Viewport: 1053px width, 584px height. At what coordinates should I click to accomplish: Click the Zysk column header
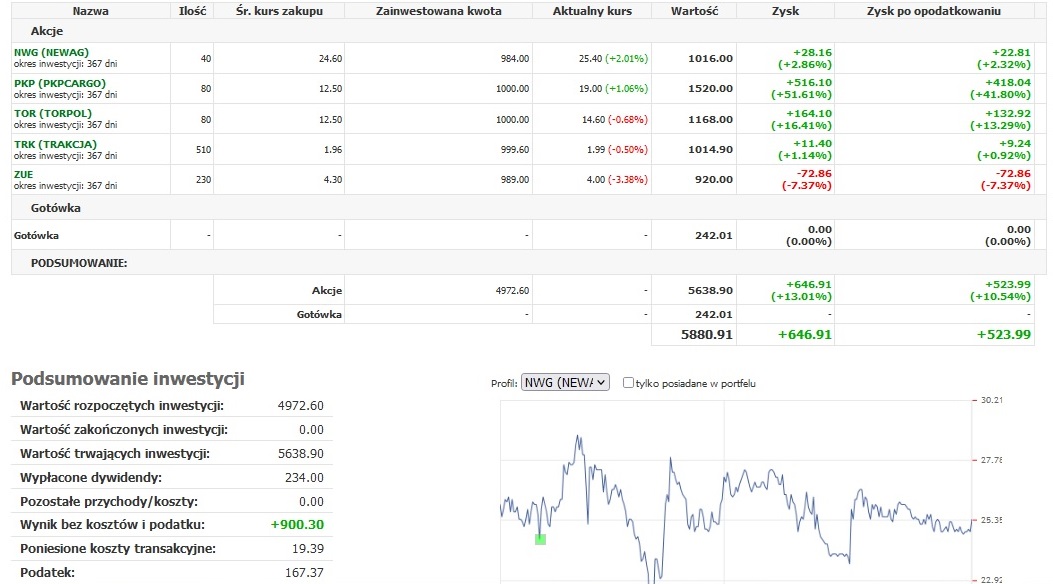[785, 12]
